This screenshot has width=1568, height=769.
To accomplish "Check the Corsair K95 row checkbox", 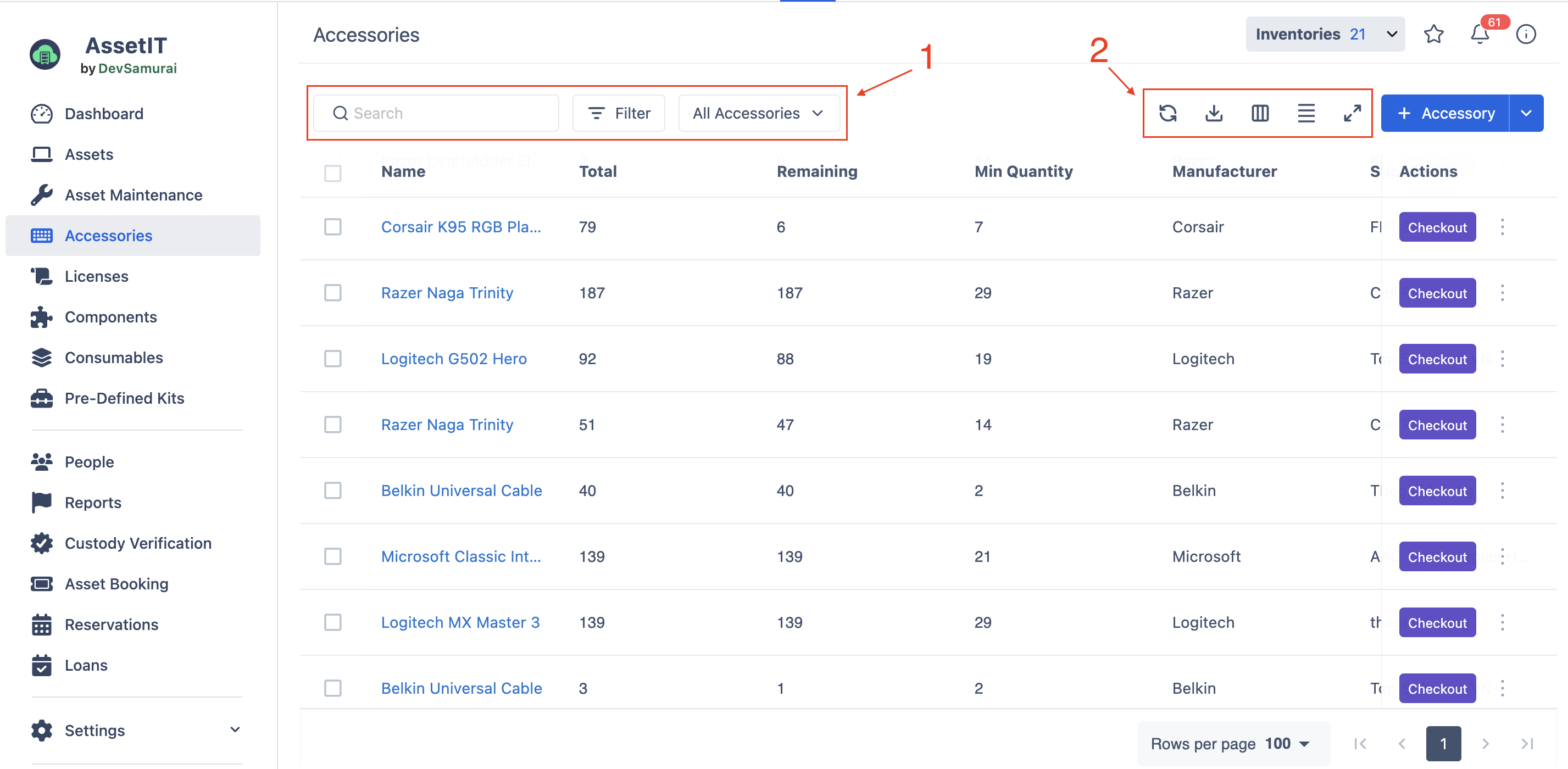I will 332,227.
